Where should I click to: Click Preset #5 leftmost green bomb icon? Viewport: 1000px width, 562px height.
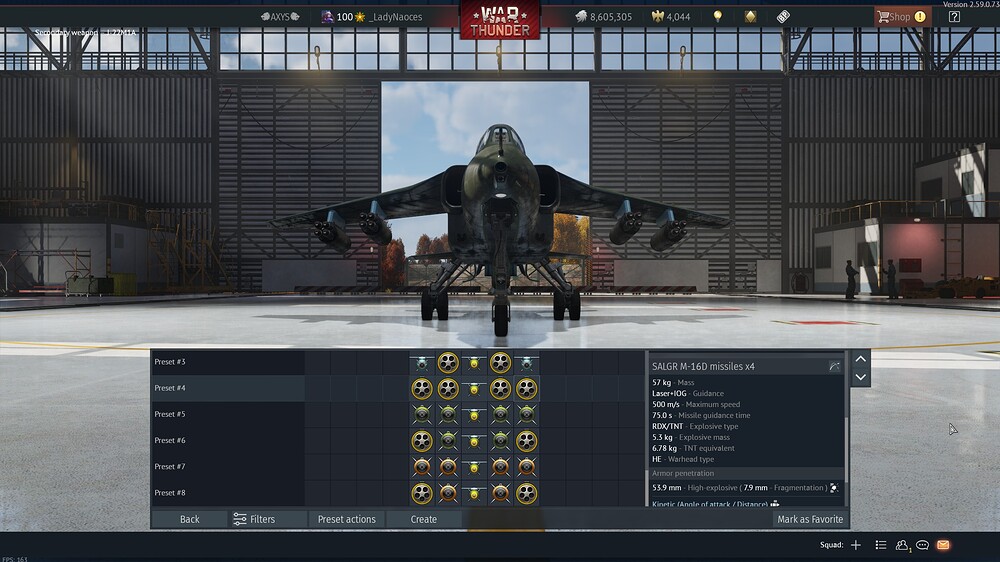pyautogui.click(x=422, y=415)
